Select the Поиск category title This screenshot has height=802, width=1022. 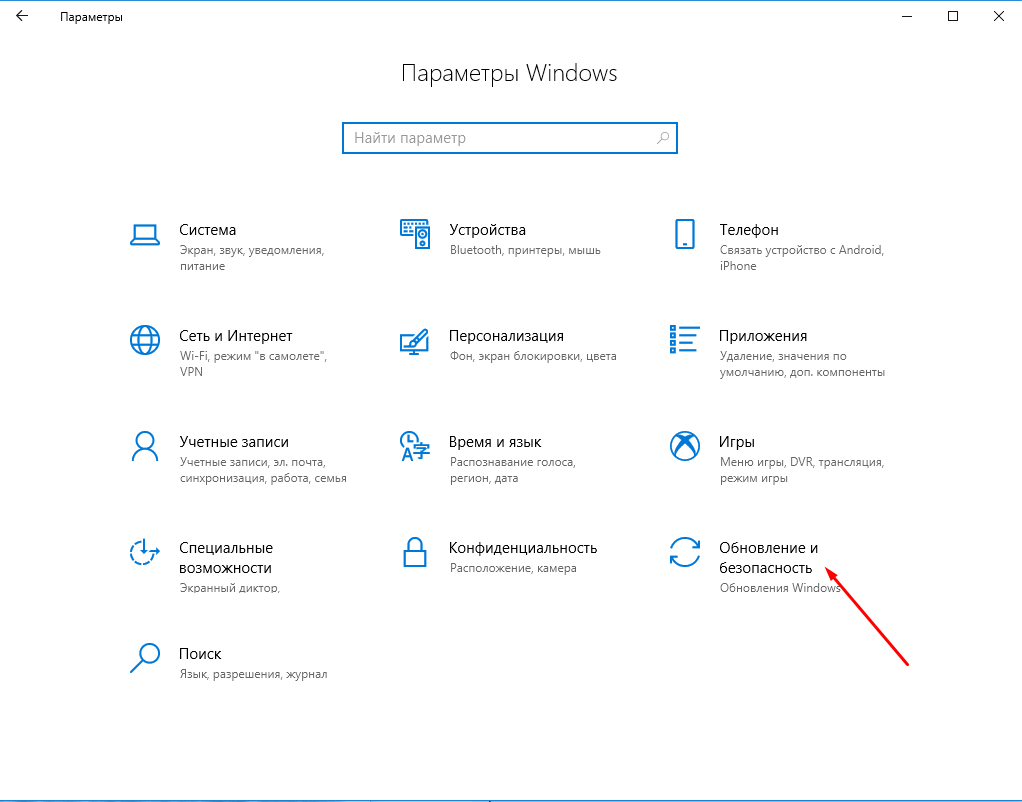[x=200, y=654]
